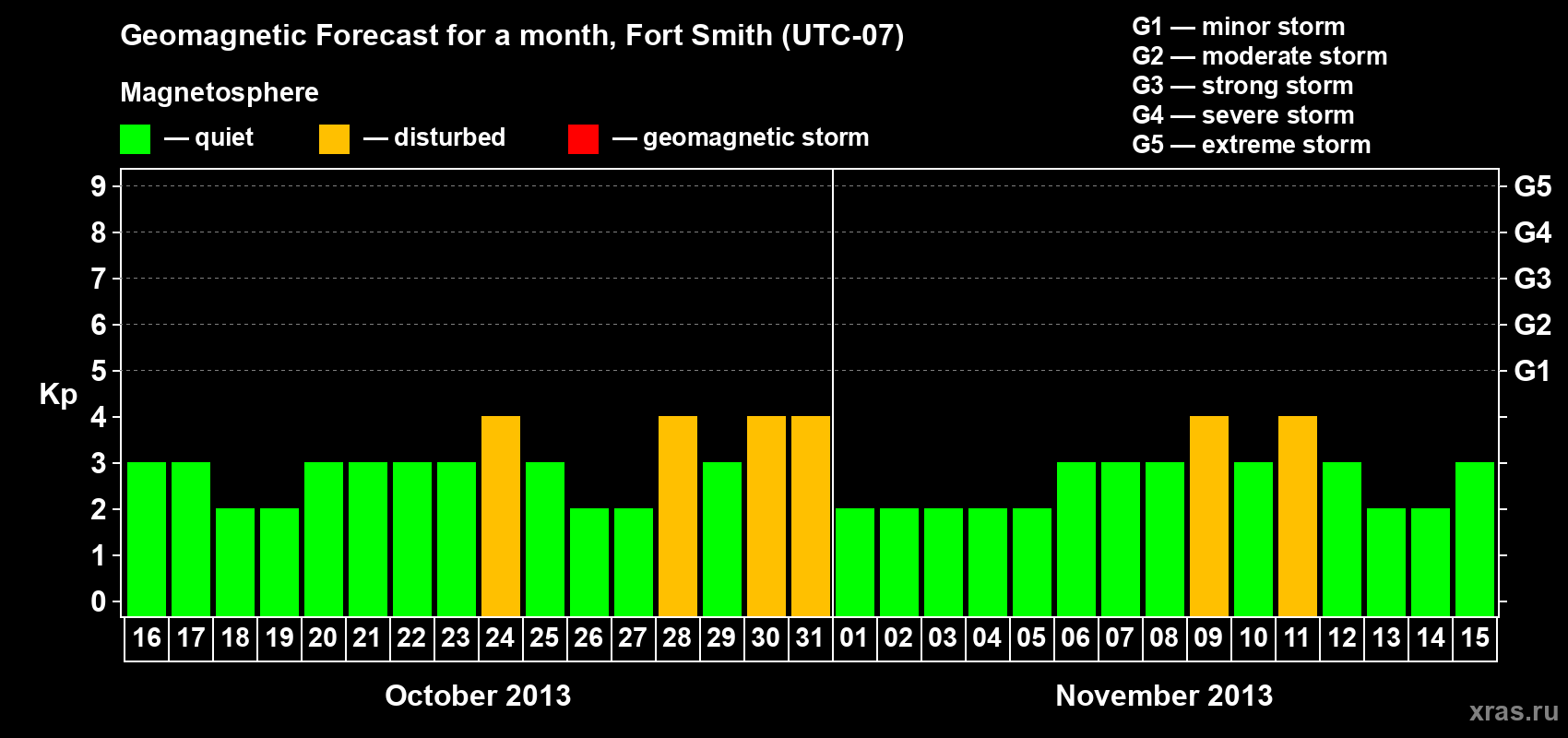Click the Magnetosphere heading
Image resolution: width=1568 pixels, height=738 pixels.
click(x=220, y=92)
